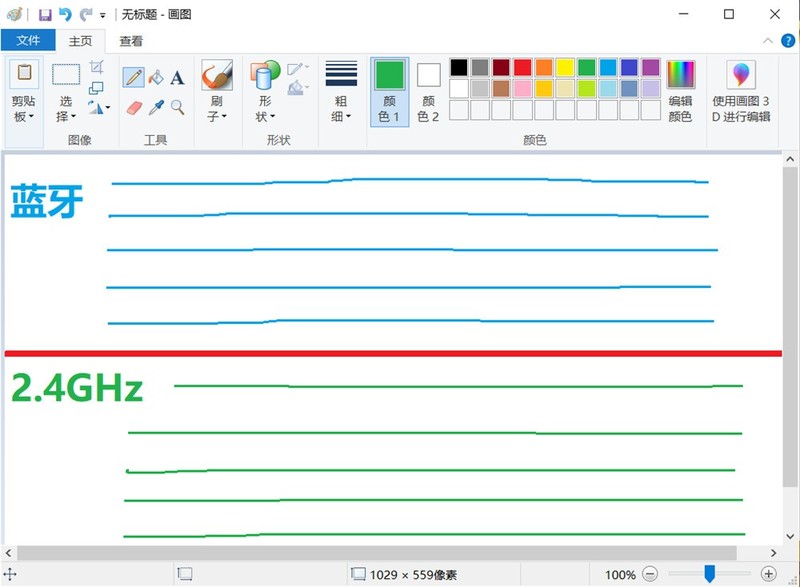
Task: Switch to the 查看 ribbon tab
Action: coord(132,41)
